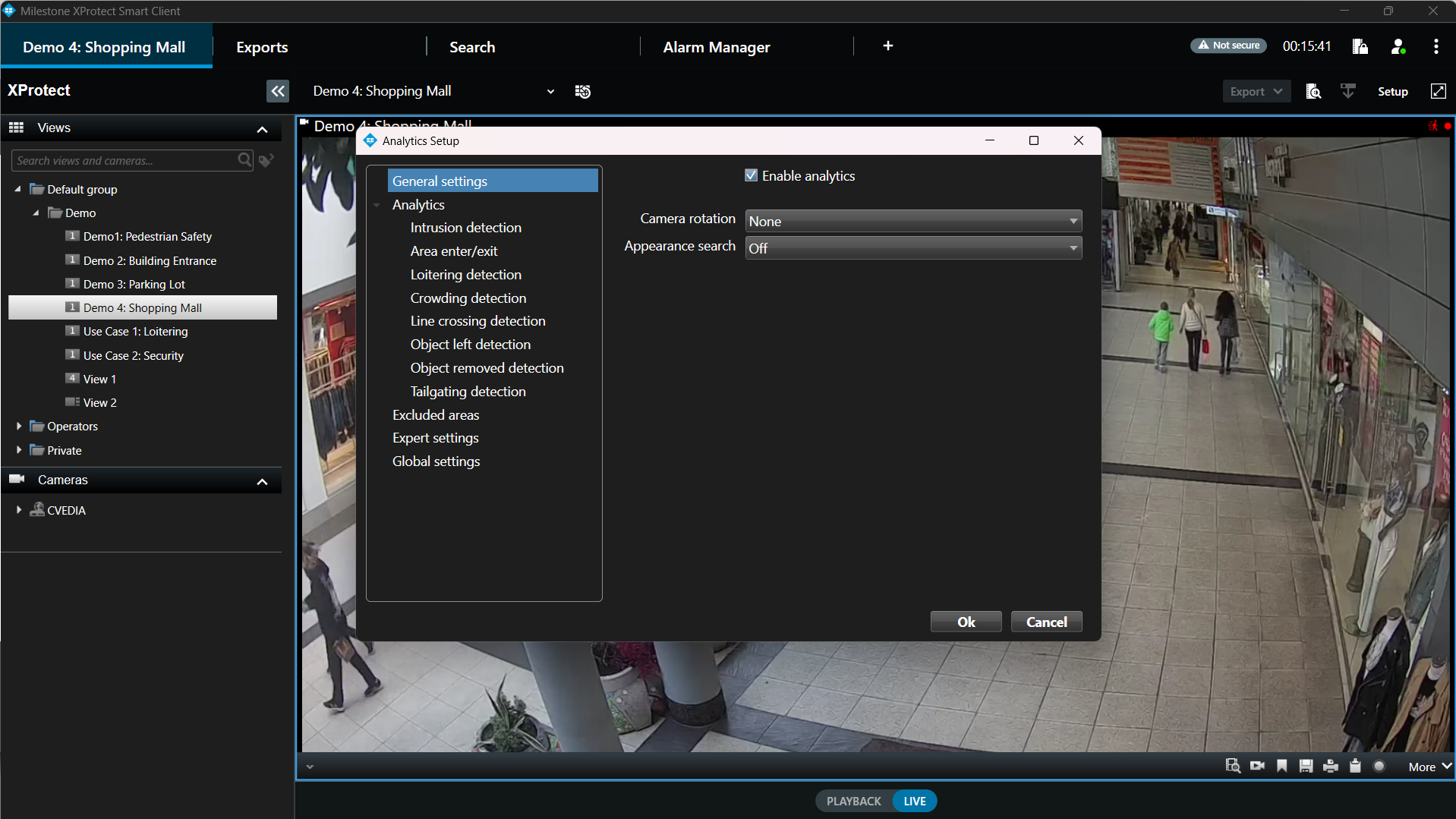Collapse the Views panel chevron
1456x819 pixels.
263,129
